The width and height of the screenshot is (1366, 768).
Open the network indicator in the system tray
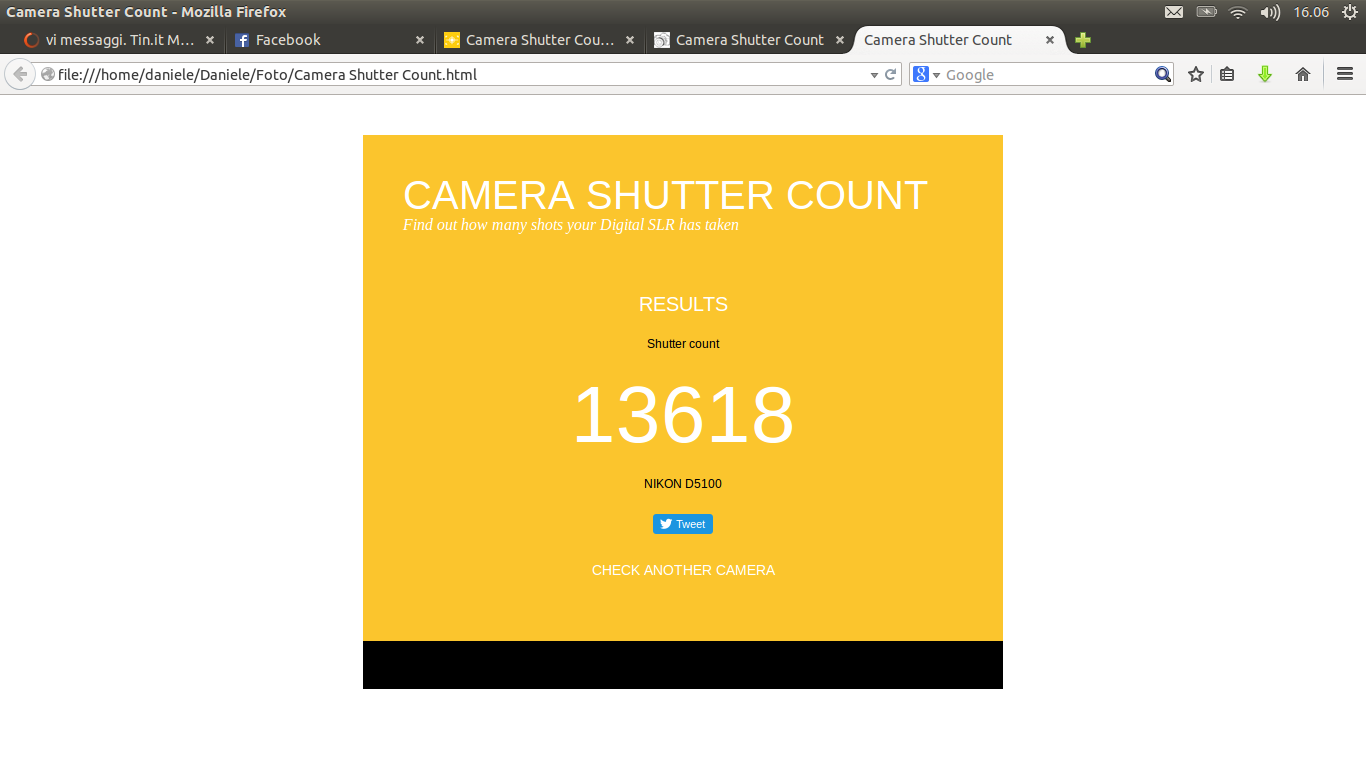(x=1238, y=12)
